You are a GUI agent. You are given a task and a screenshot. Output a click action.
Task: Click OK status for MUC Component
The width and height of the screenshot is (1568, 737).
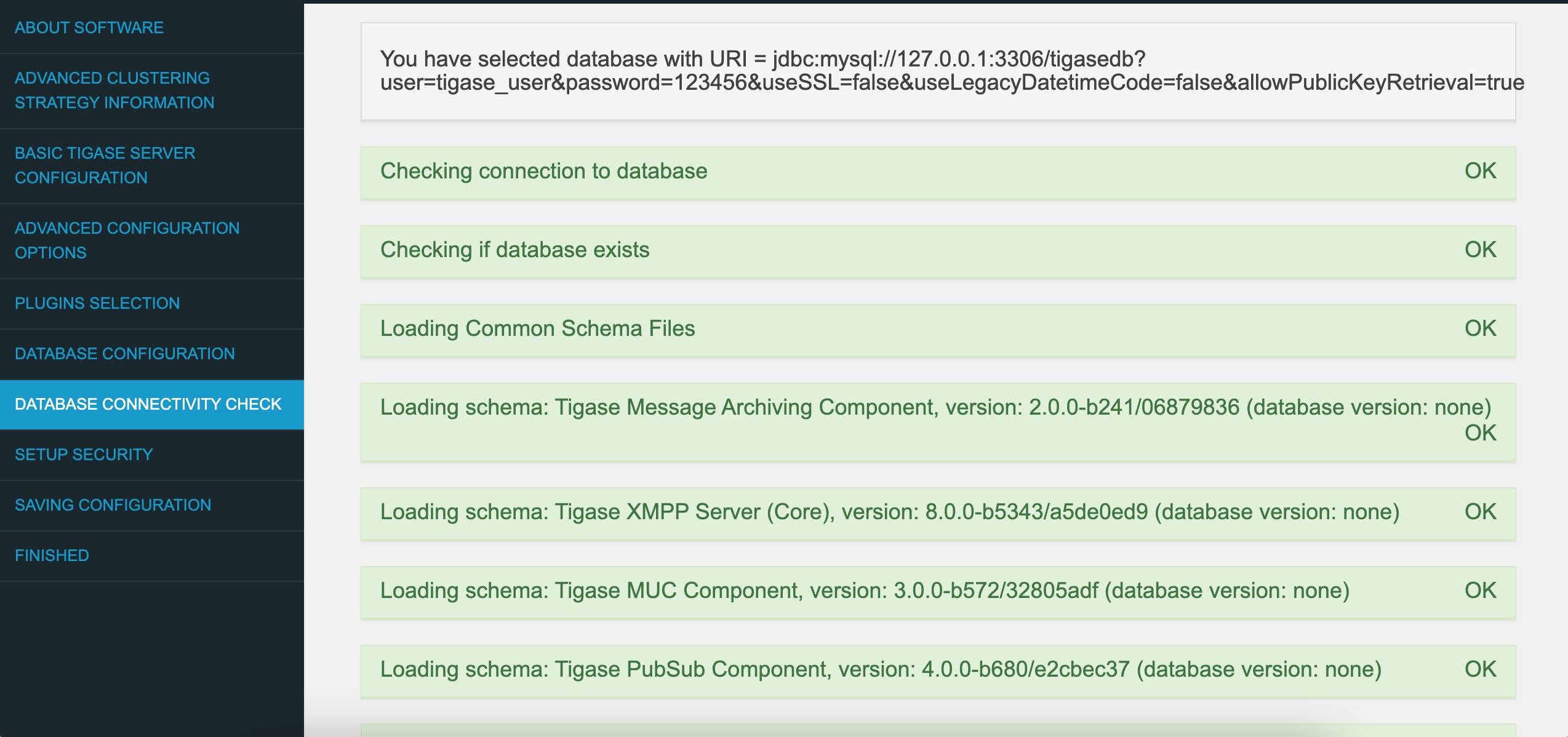click(x=1480, y=591)
